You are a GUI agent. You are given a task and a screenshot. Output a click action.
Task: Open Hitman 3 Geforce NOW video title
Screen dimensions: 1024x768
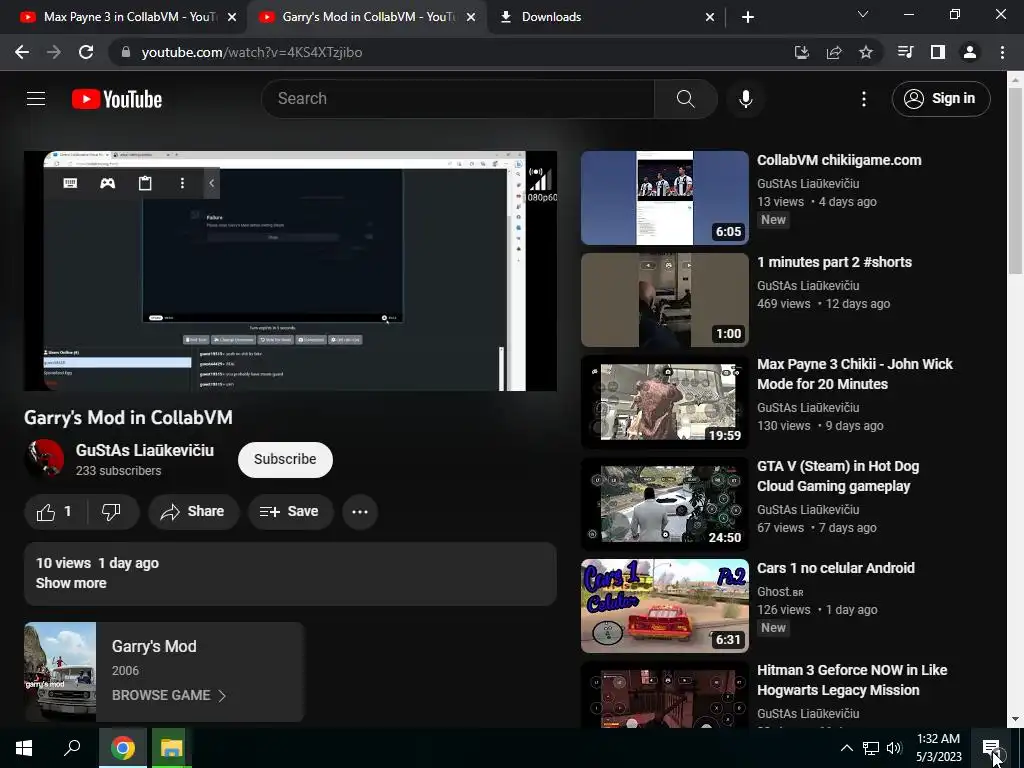852,680
